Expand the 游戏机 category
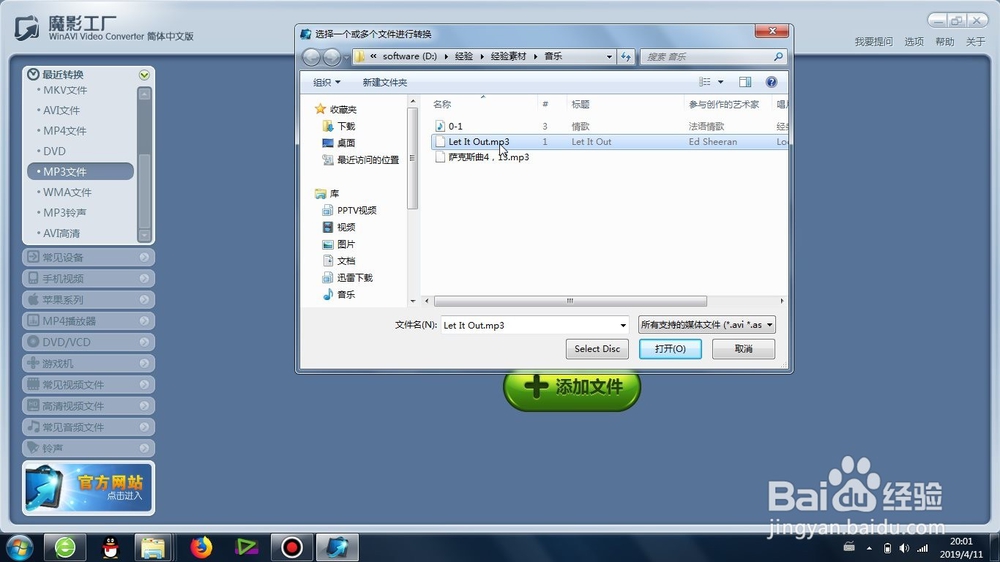The image size is (1000, 562). pos(88,363)
